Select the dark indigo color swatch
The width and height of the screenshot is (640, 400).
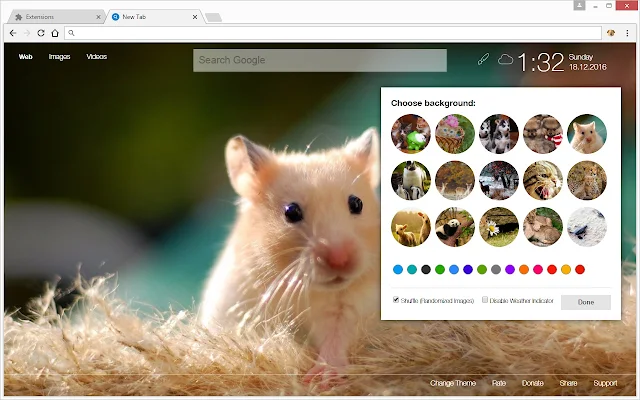[x=468, y=269]
